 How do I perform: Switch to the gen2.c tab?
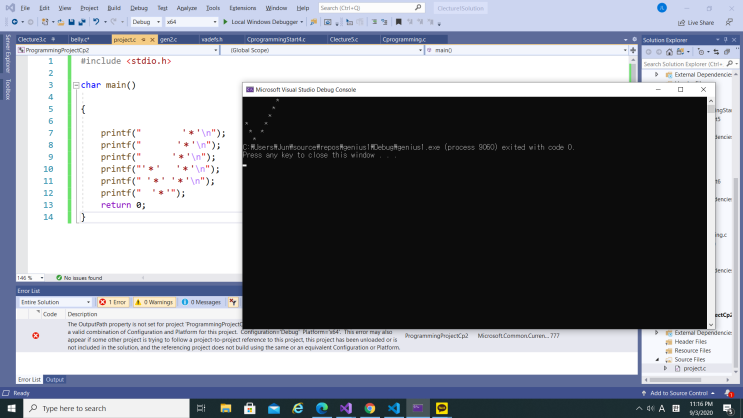click(169, 39)
